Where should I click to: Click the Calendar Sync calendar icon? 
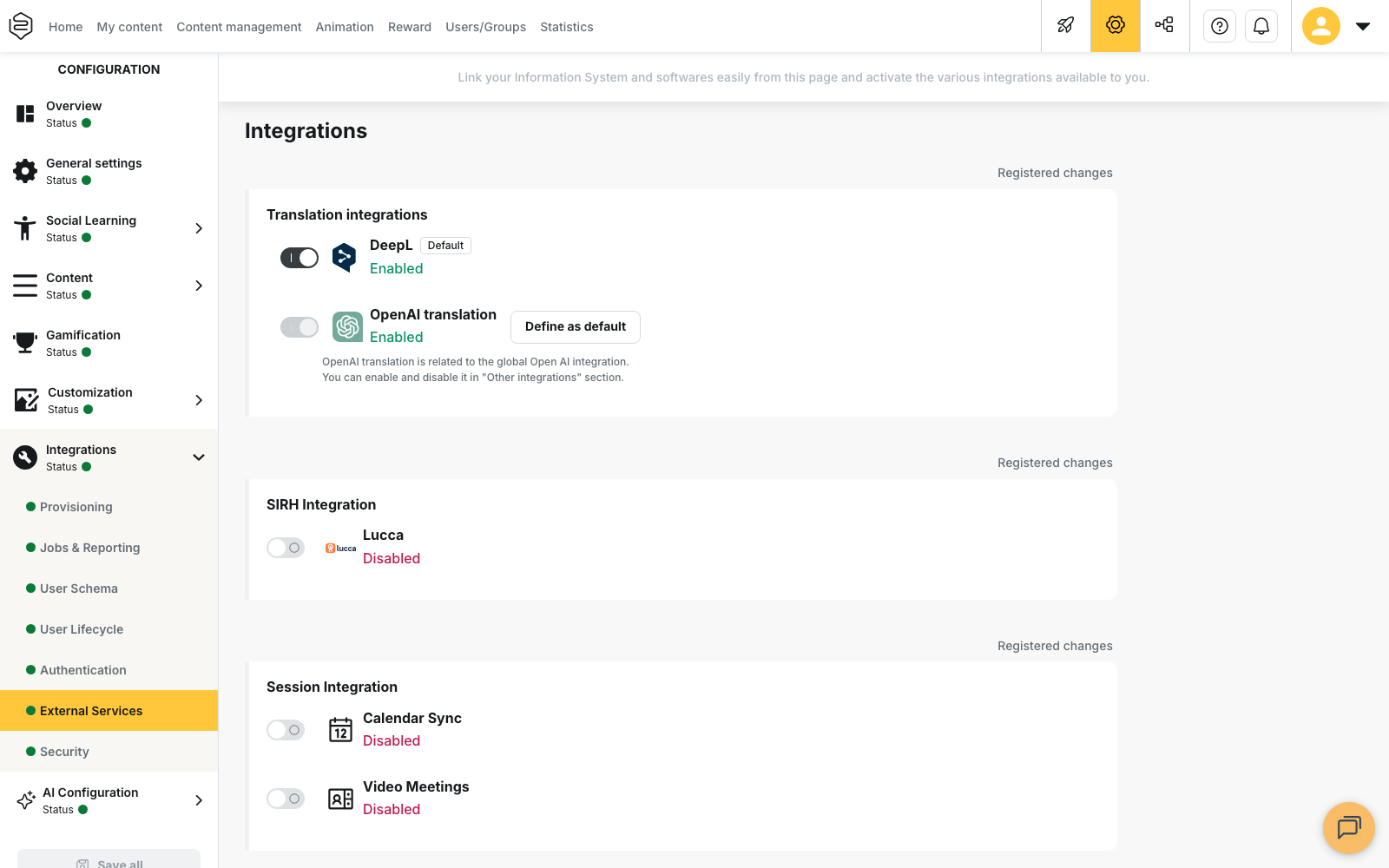point(340,729)
